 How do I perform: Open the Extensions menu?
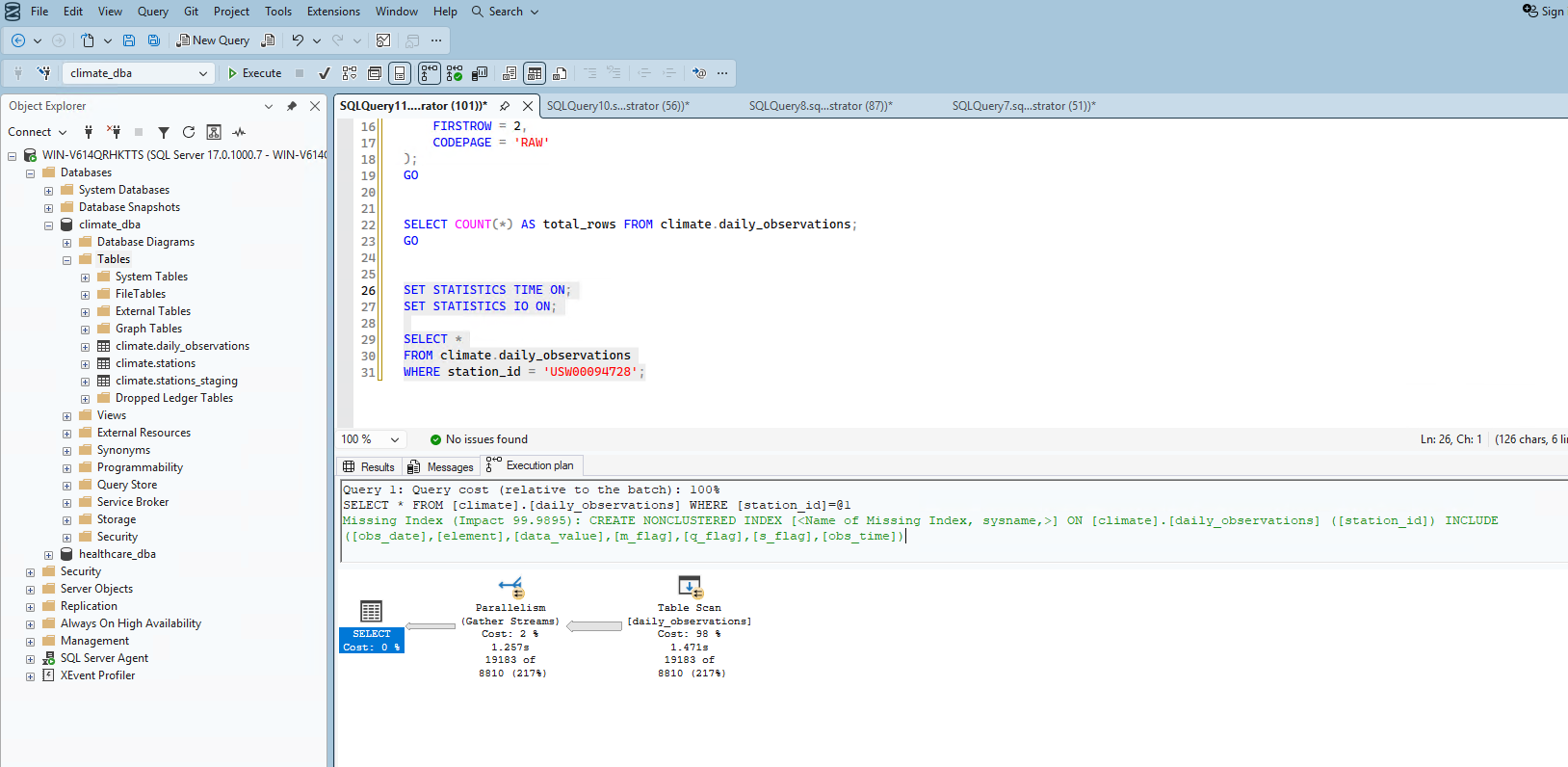333,12
